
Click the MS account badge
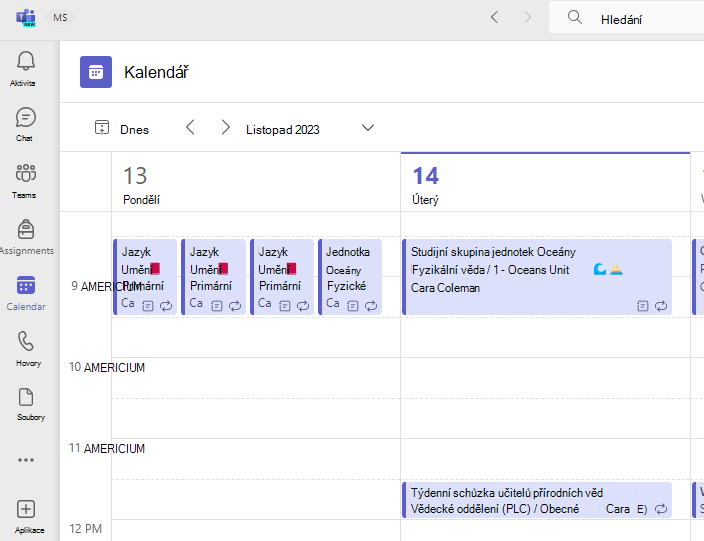point(60,18)
